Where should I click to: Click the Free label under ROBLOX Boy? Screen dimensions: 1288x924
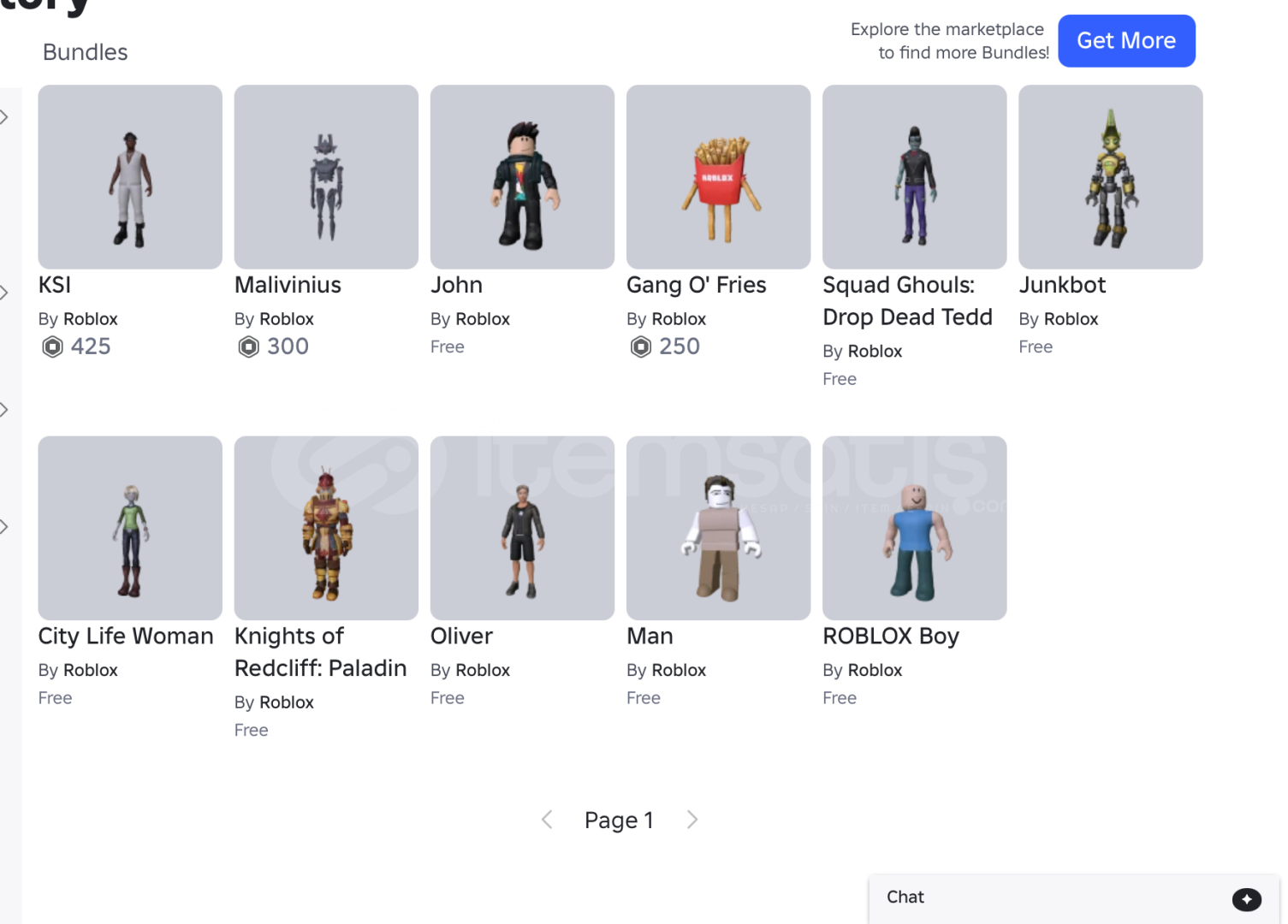[x=840, y=698]
